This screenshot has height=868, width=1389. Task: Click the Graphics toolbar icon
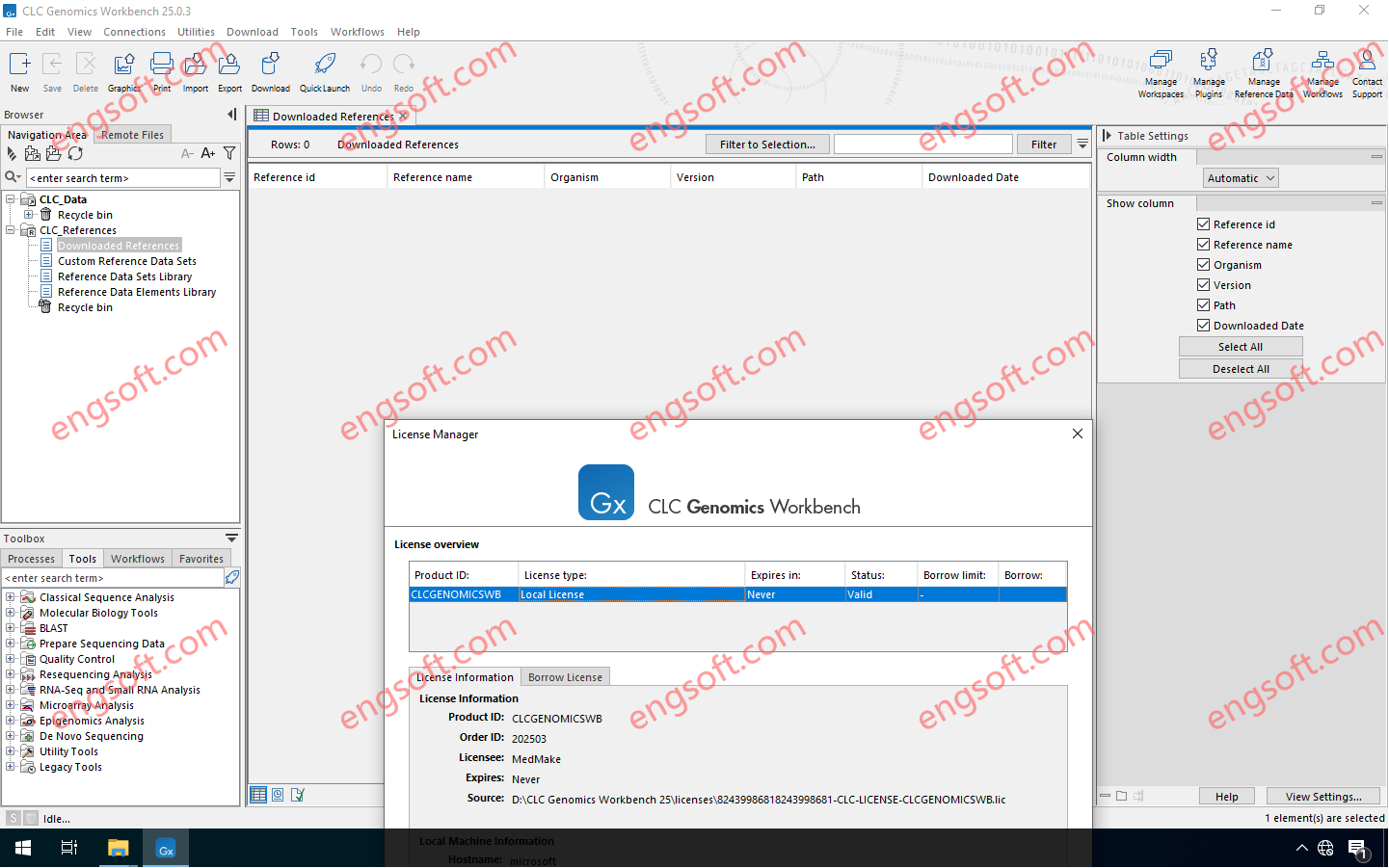(123, 65)
